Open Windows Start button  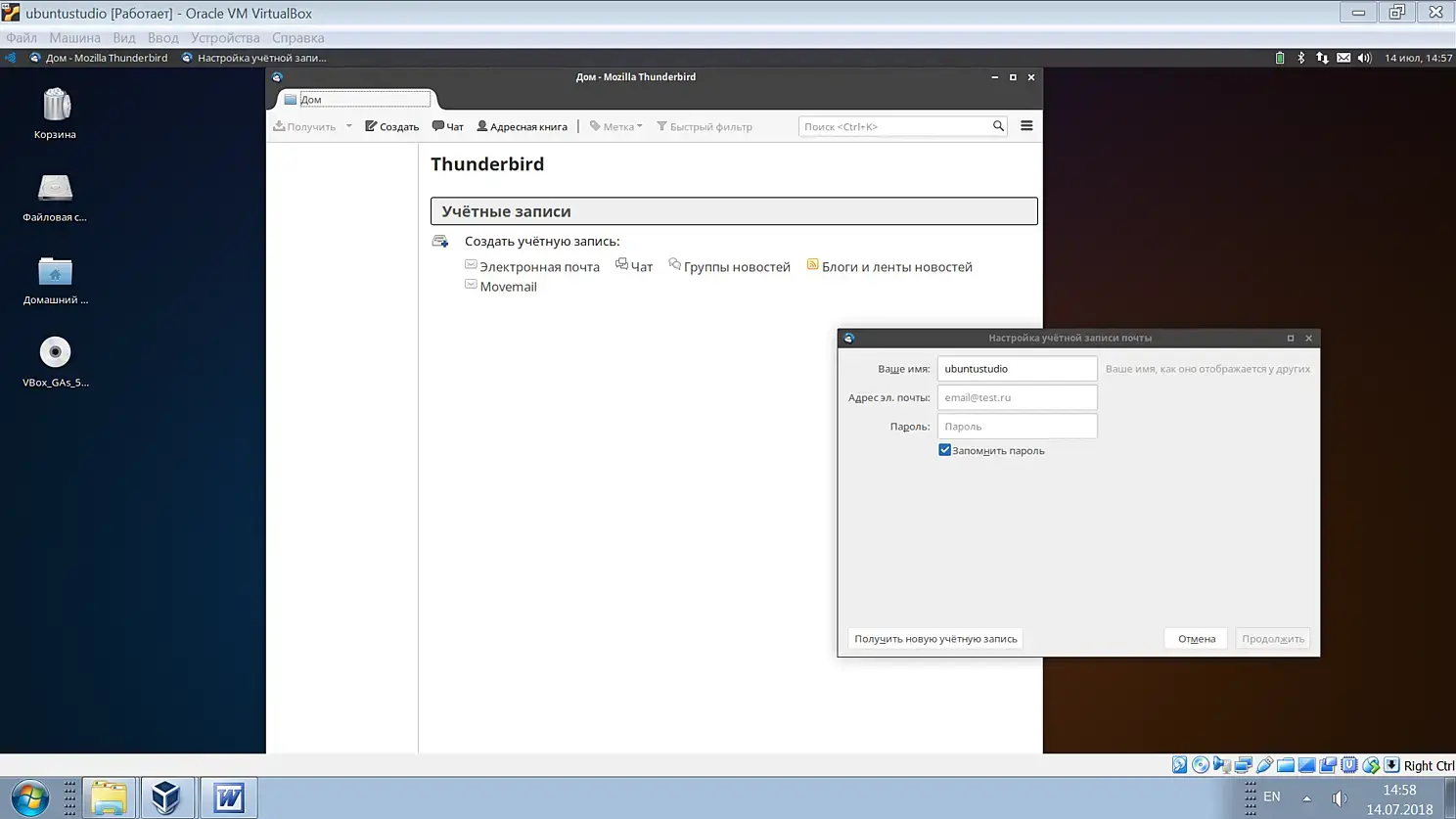tap(29, 798)
